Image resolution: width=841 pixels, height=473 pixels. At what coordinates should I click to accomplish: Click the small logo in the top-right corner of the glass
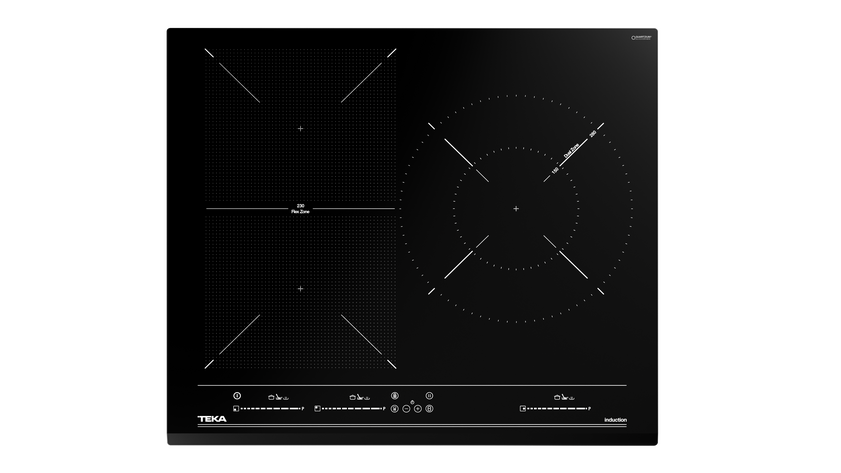tap(641, 38)
